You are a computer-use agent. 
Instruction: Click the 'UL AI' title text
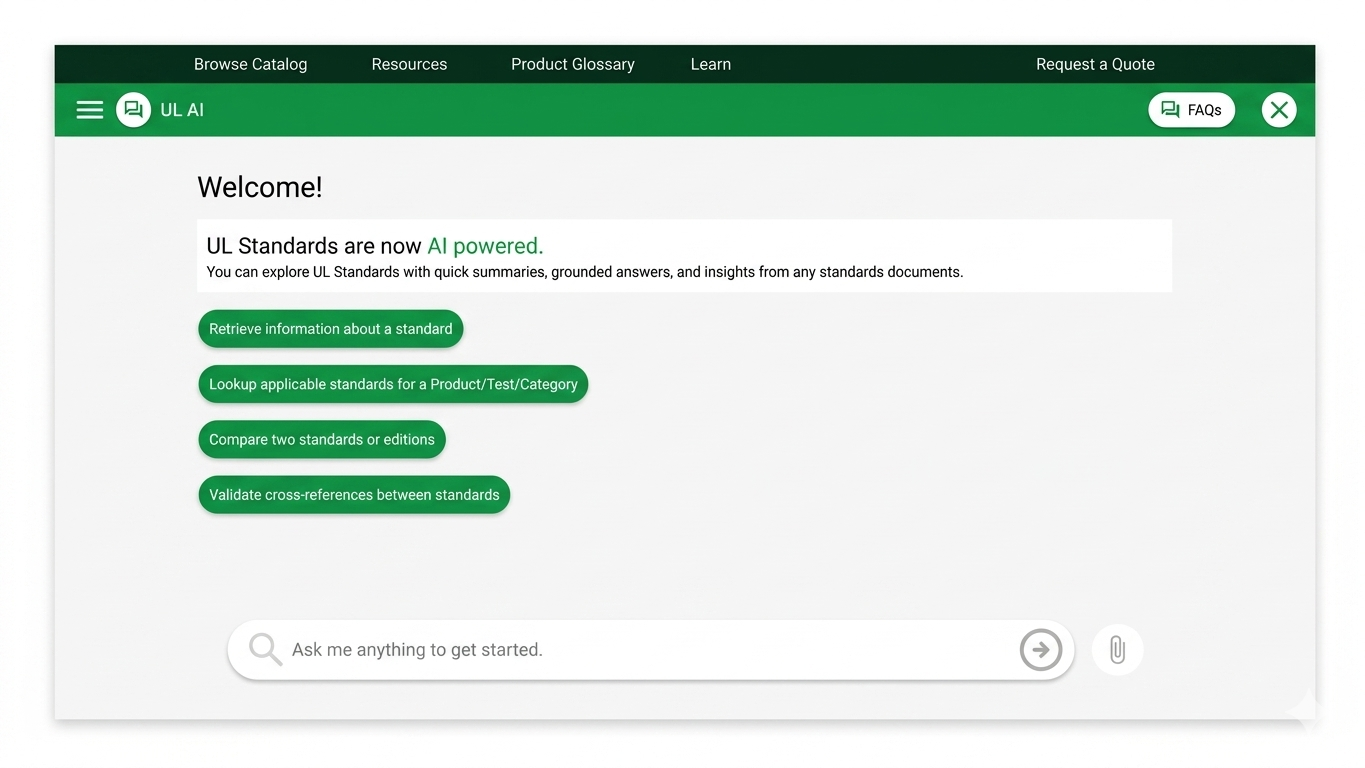[182, 110]
